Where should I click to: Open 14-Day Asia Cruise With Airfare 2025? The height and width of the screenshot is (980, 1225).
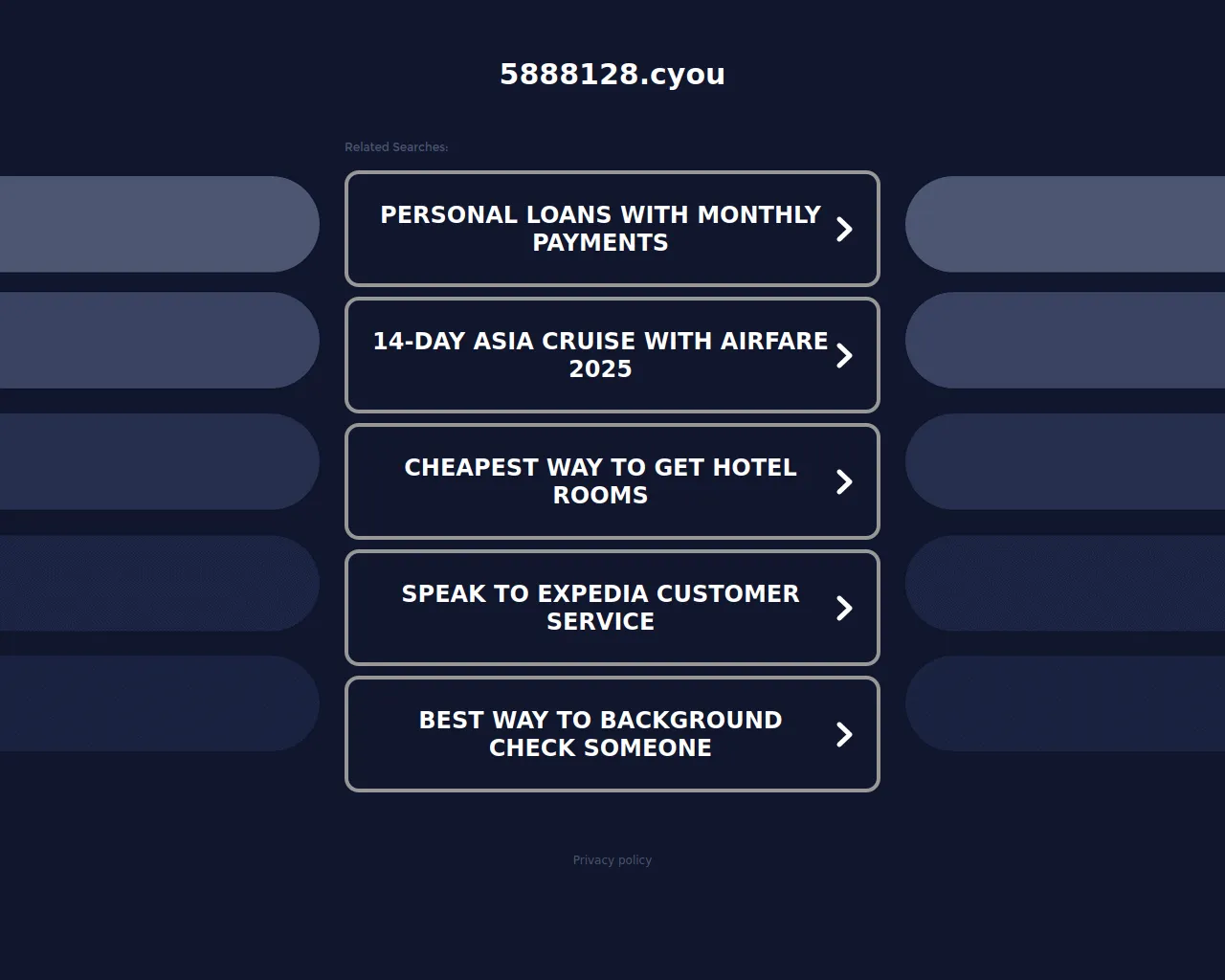point(600,355)
